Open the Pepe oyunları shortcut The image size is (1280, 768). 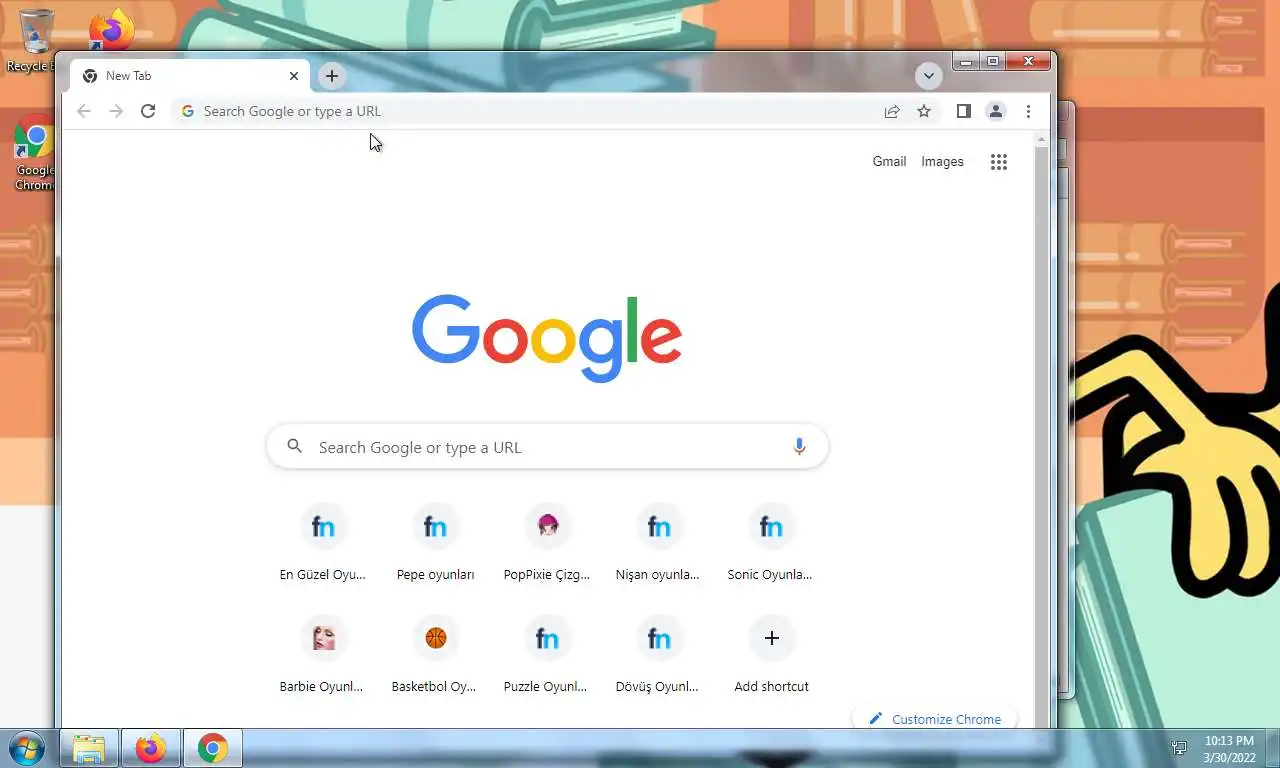coord(435,542)
